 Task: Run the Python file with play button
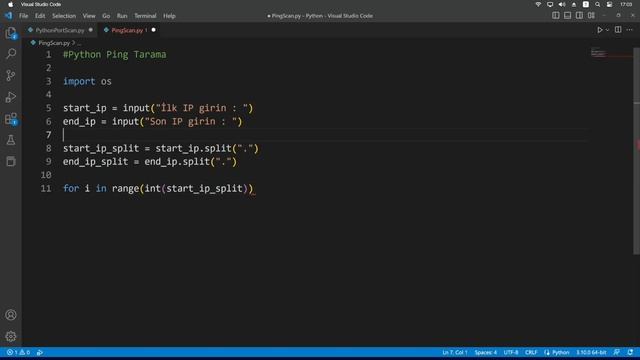[x=600, y=30]
